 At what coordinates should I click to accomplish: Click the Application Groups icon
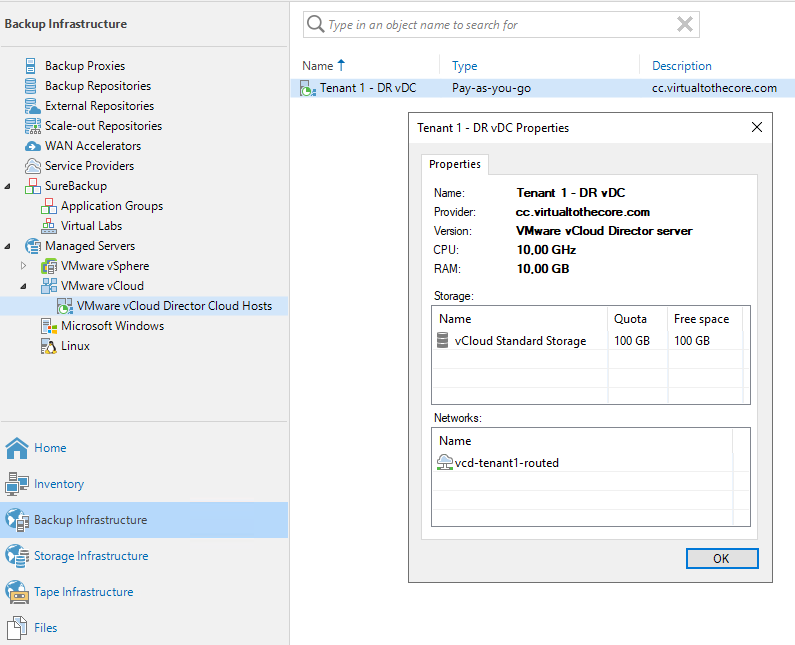click(49, 206)
